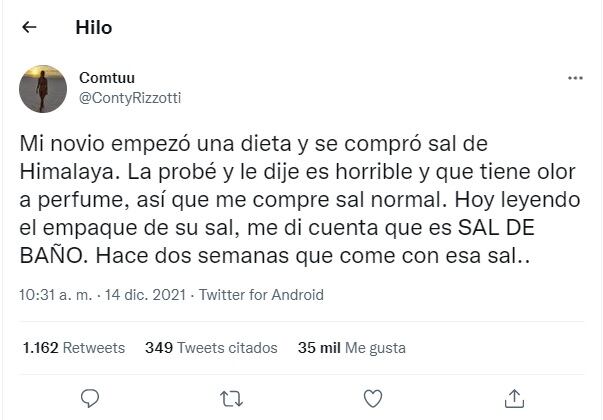Open the @ContyRizzotti handle link

130,97
